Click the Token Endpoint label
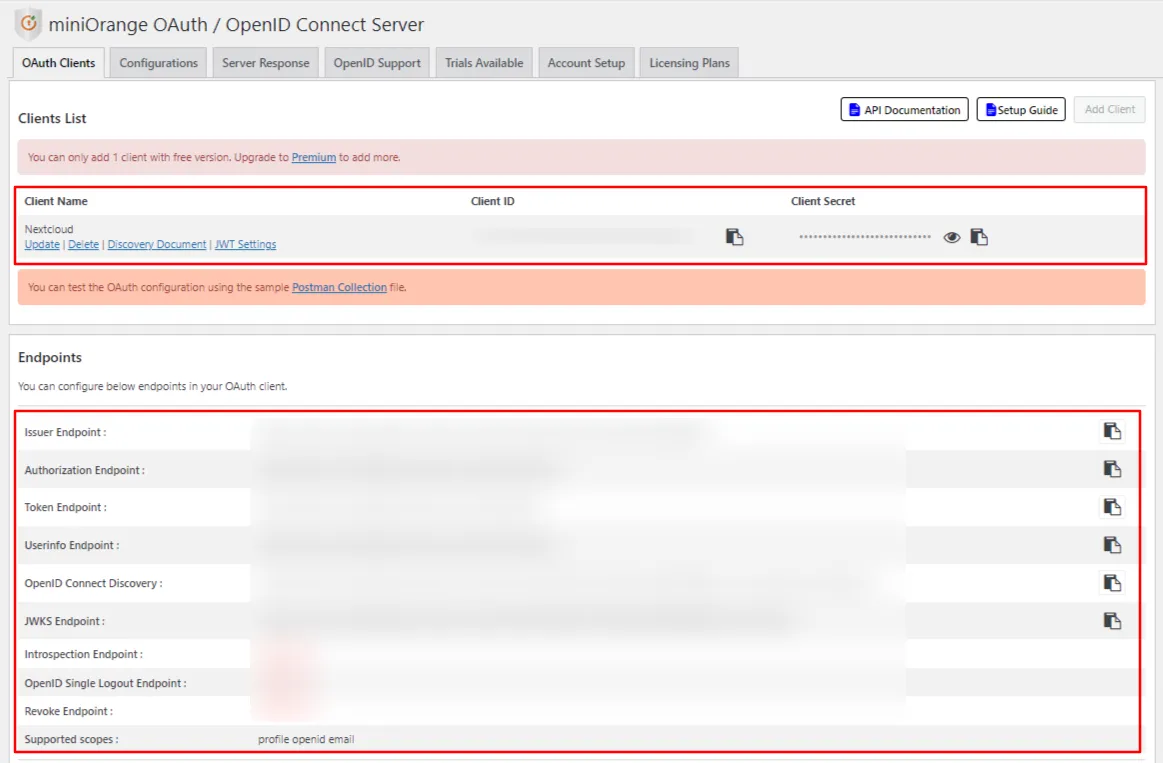Image resolution: width=1163 pixels, height=763 pixels. (65, 507)
